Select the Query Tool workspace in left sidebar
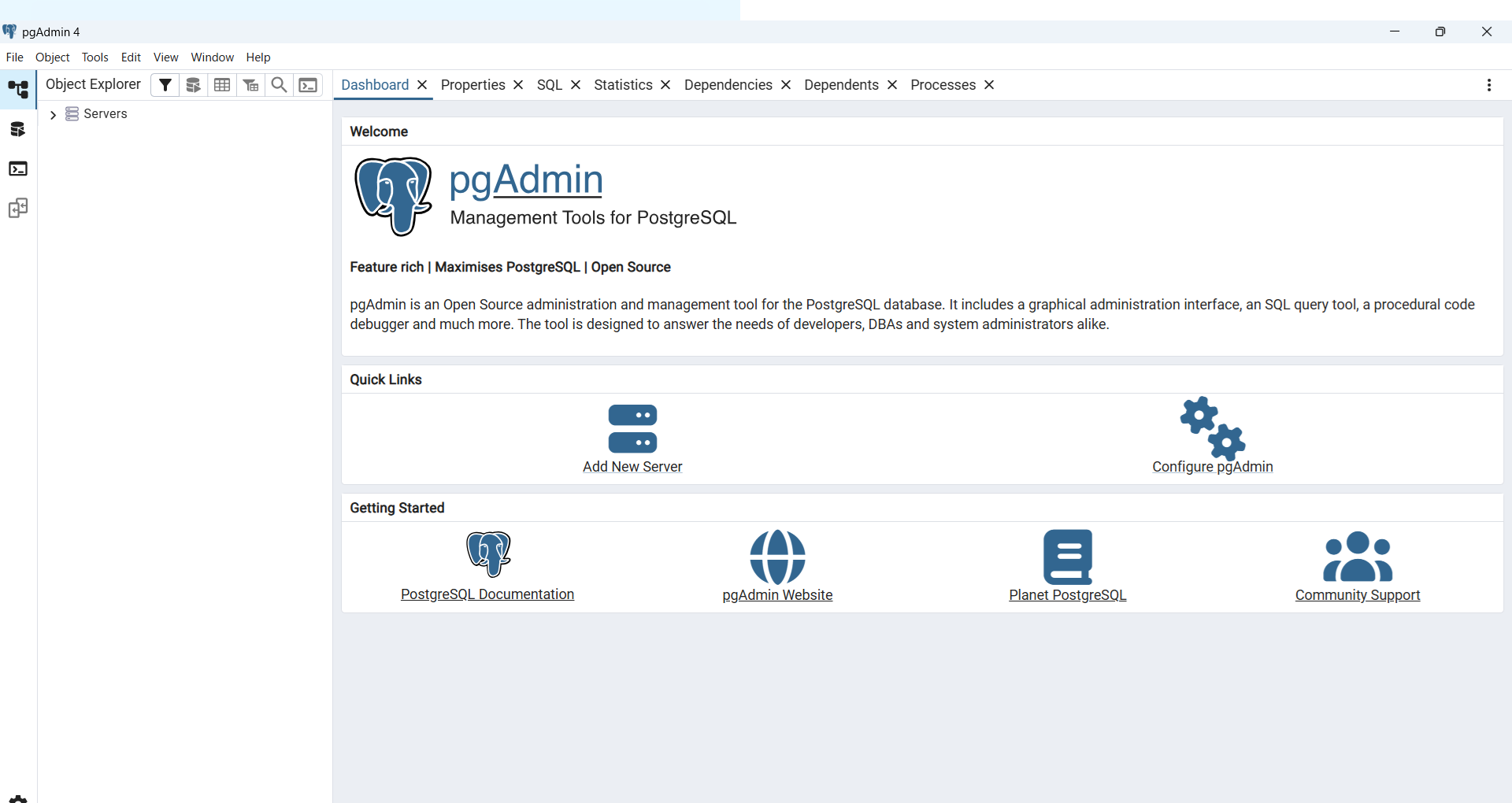The height and width of the screenshot is (803, 1512). (18, 129)
